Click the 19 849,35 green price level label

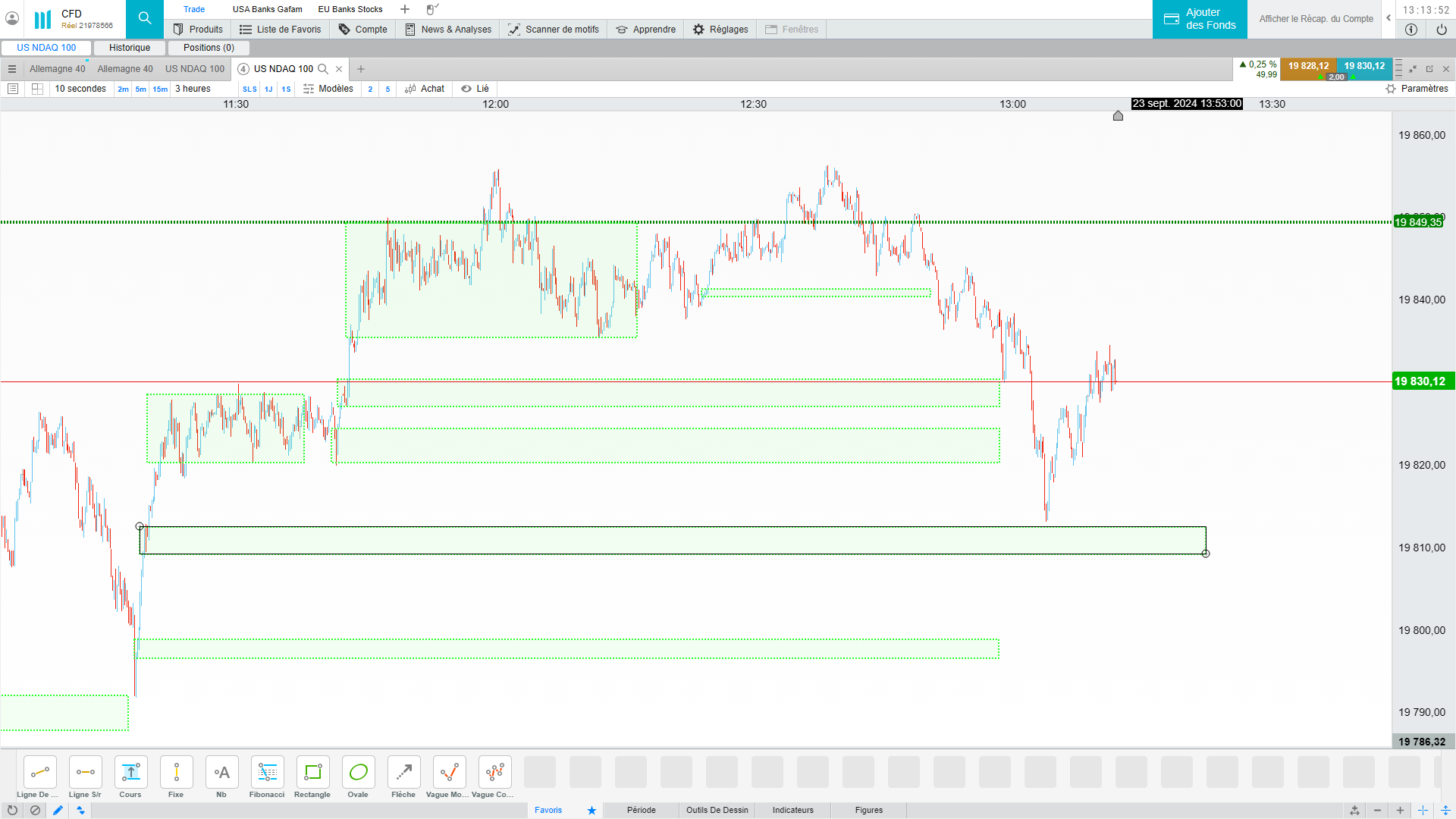[x=1418, y=222]
